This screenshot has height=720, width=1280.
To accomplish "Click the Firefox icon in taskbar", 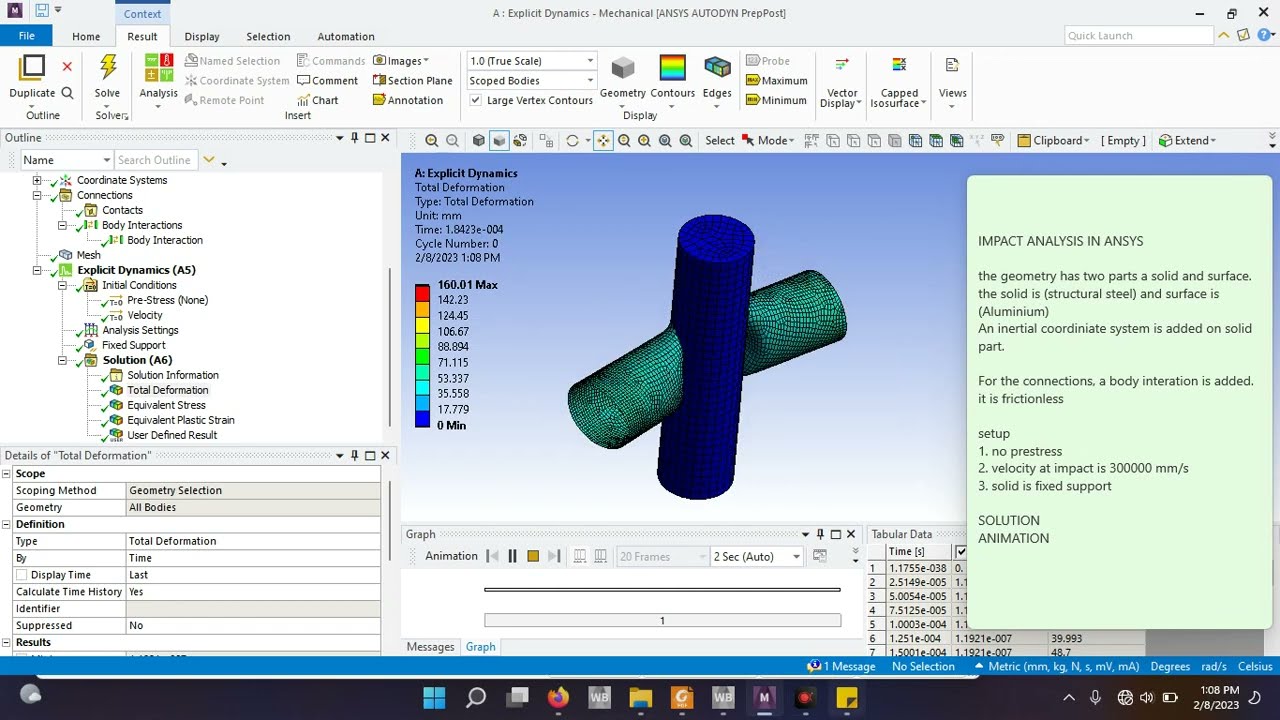I will [x=558, y=697].
